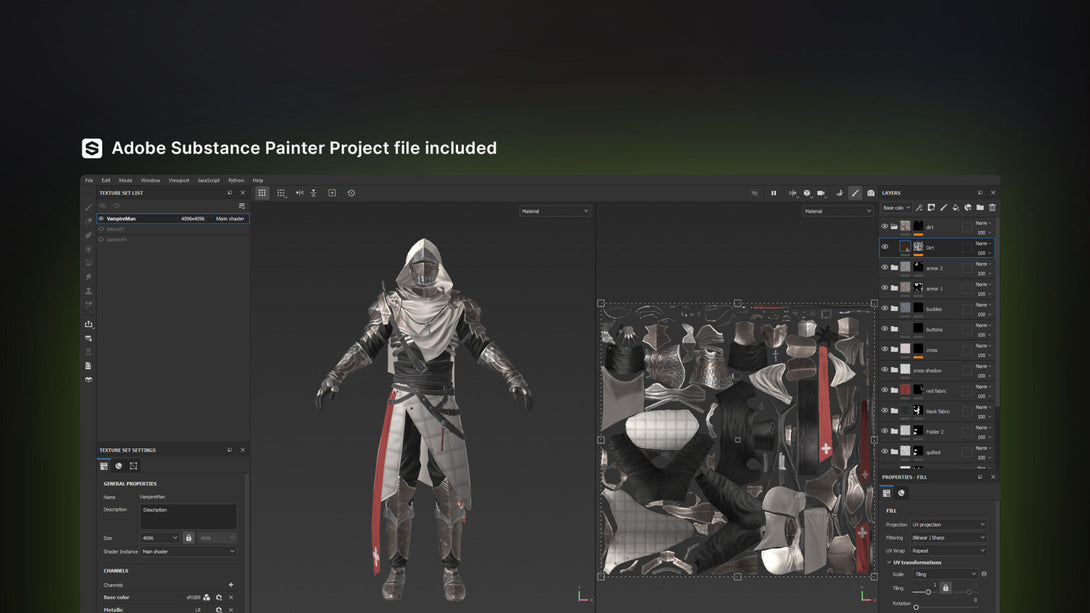
Task: Open the camera video icon in viewport toolbar
Action: click(821, 193)
